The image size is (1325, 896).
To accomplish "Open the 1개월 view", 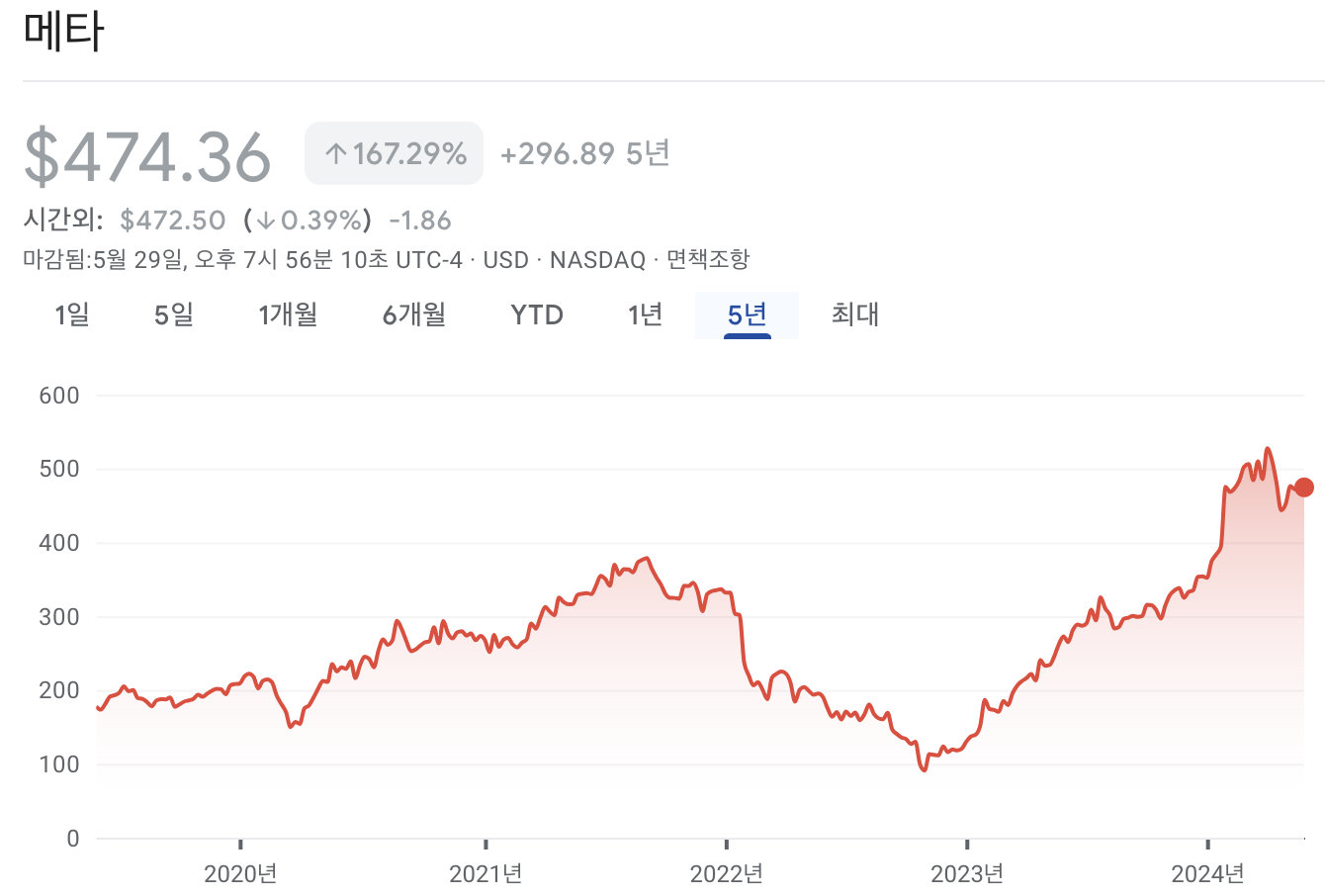I will tap(287, 314).
